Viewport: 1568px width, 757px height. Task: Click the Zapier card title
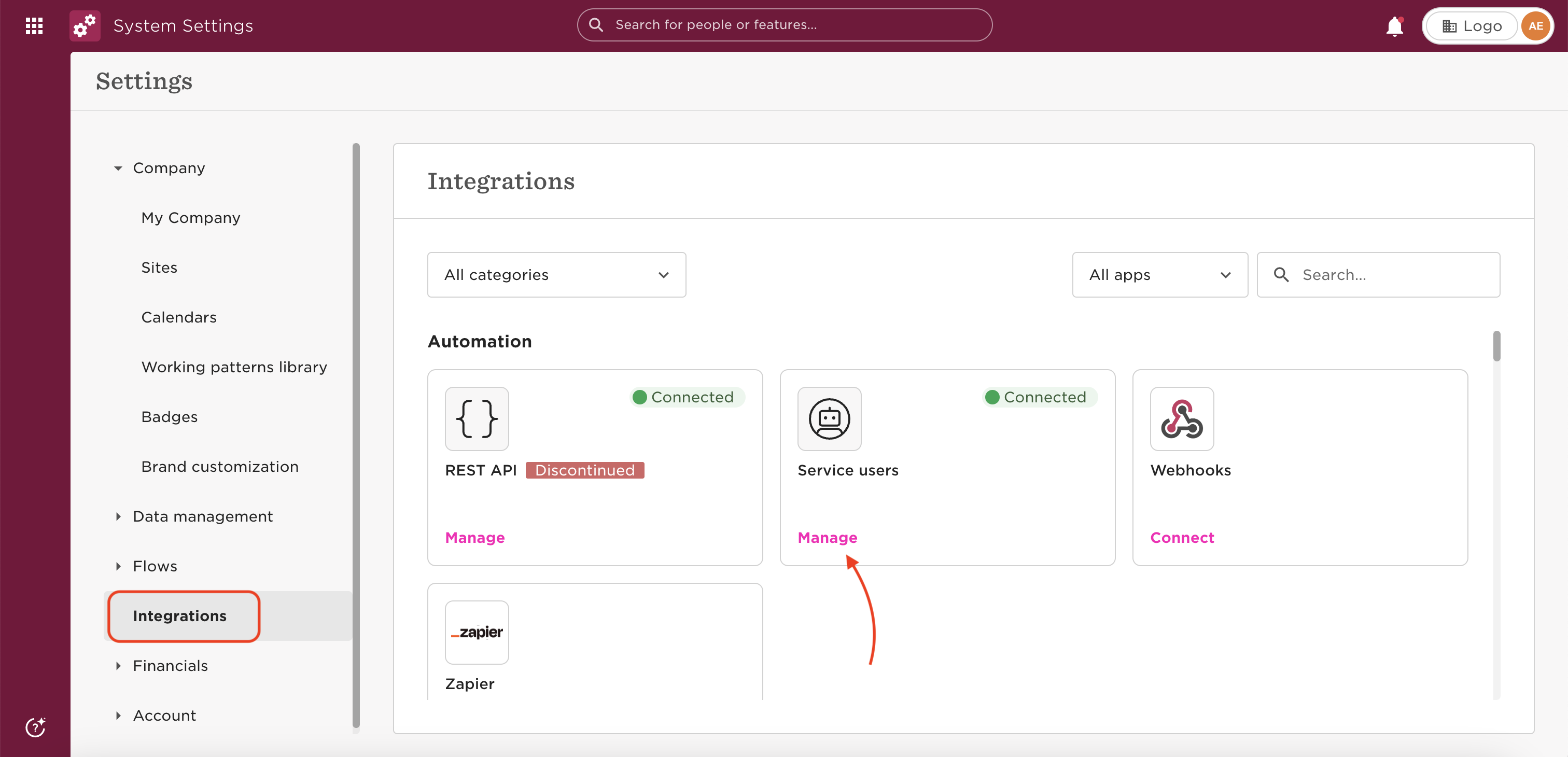pyautogui.click(x=469, y=684)
